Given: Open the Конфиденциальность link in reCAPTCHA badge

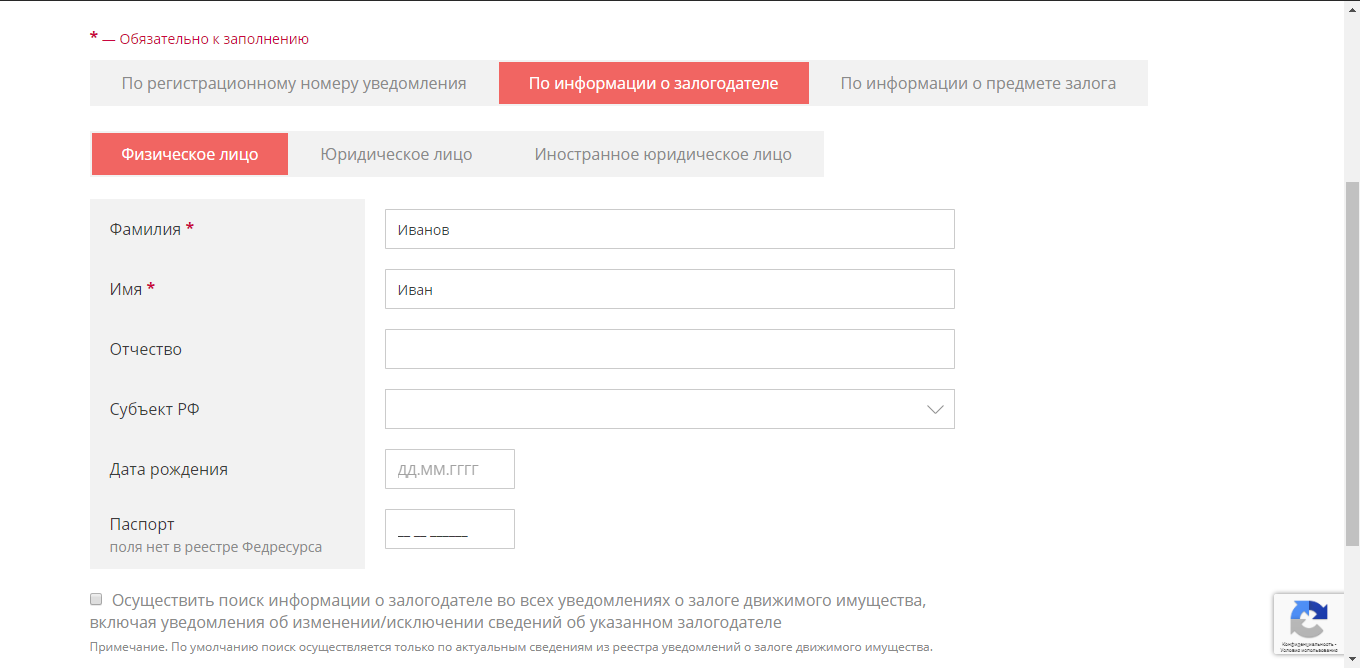Looking at the screenshot, I should click(x=1303, y=643).
